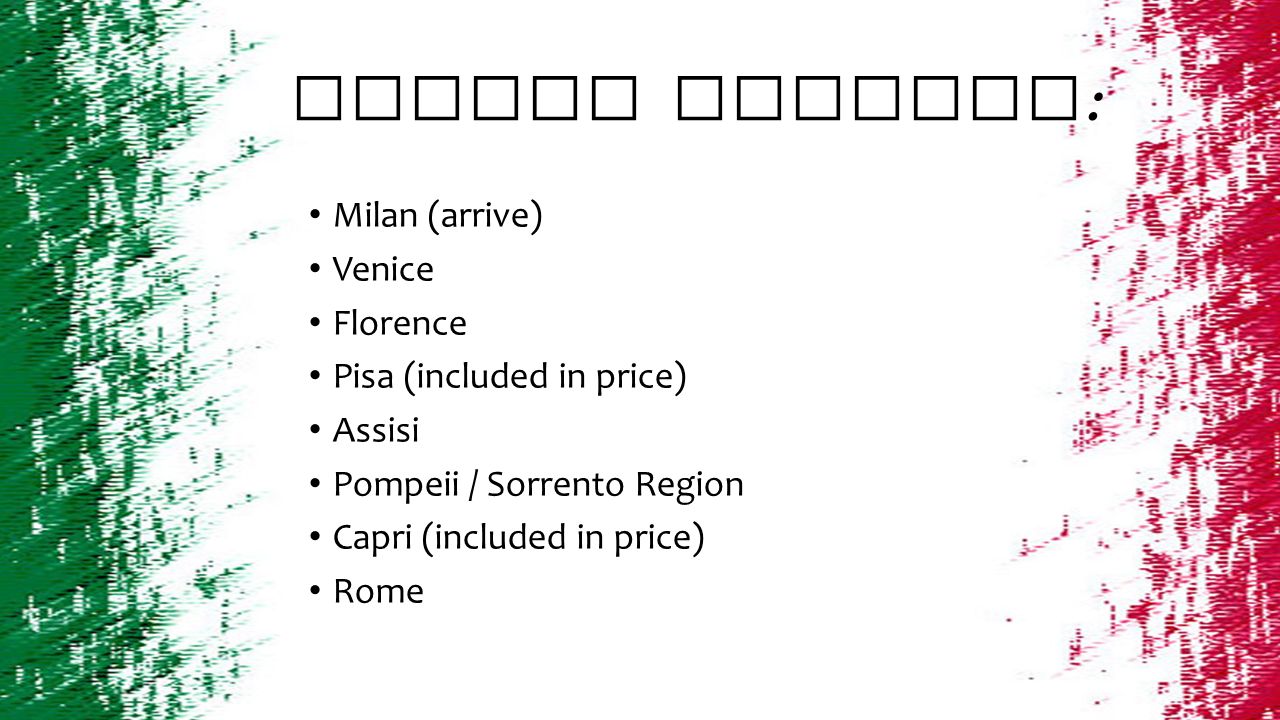The image size is (1280, 720).
Task: Select the 'Venice' list item
Action: tap(383, 270)
